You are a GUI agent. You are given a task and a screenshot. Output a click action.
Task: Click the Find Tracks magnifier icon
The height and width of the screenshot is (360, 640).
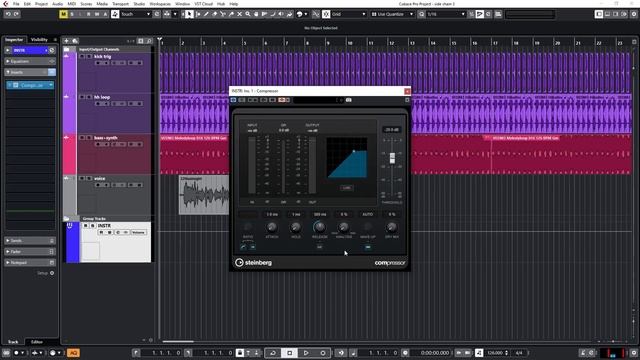pyautogui.click(x=149, y=41)
